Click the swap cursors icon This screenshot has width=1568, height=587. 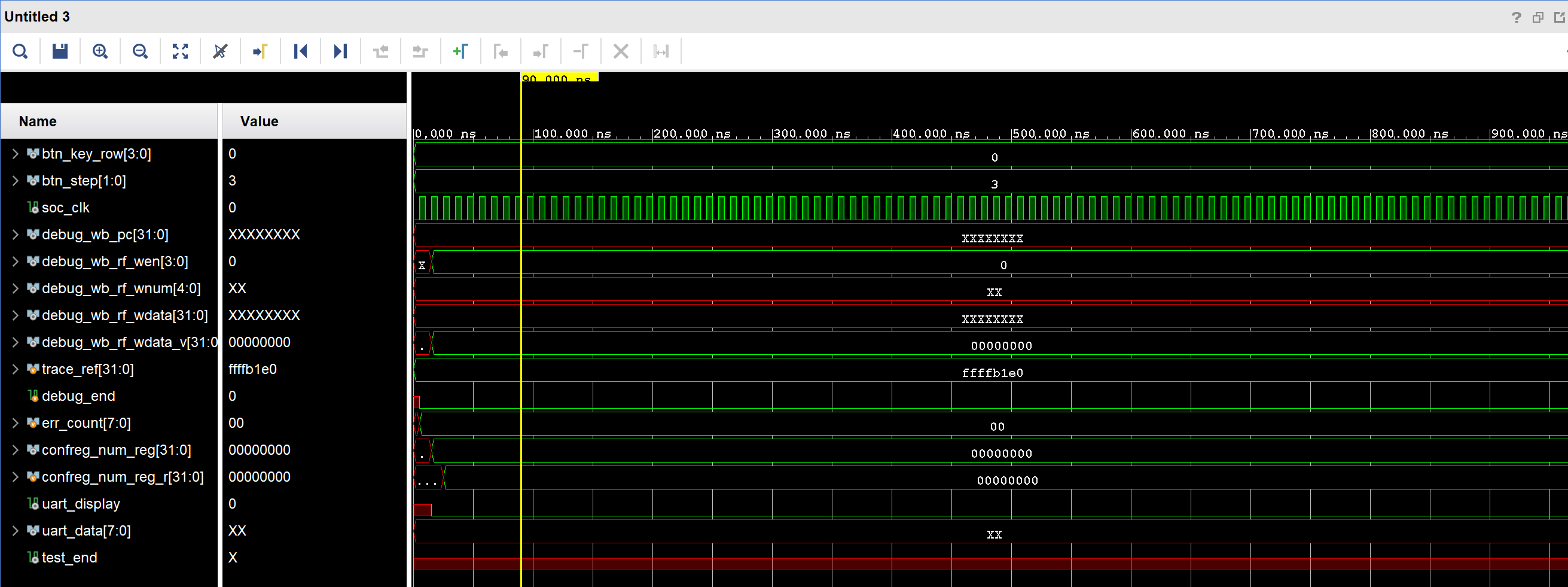pyautogui.click(x=581, y=51)
